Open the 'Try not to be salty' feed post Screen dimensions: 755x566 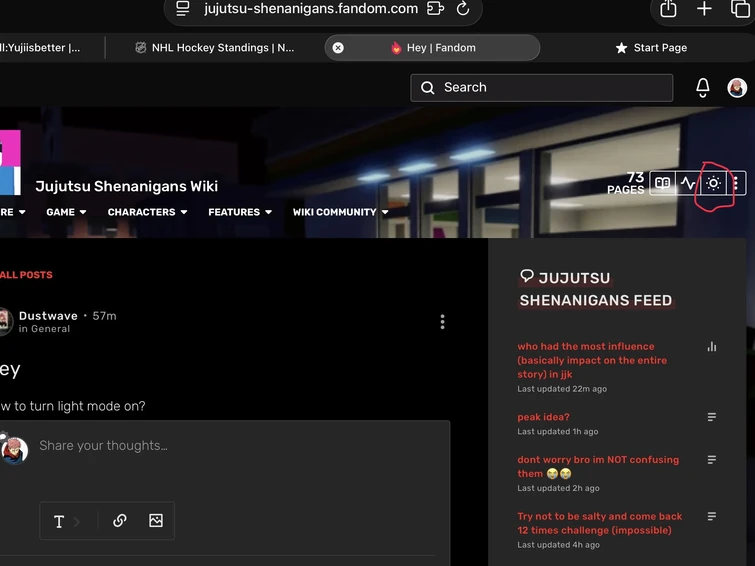599,523
